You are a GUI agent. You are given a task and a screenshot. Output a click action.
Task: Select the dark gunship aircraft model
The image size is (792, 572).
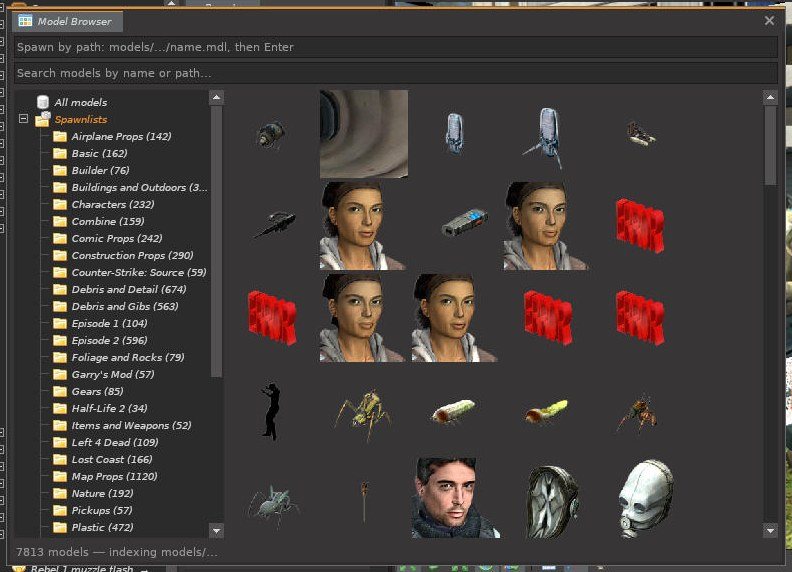coord(275,225)
